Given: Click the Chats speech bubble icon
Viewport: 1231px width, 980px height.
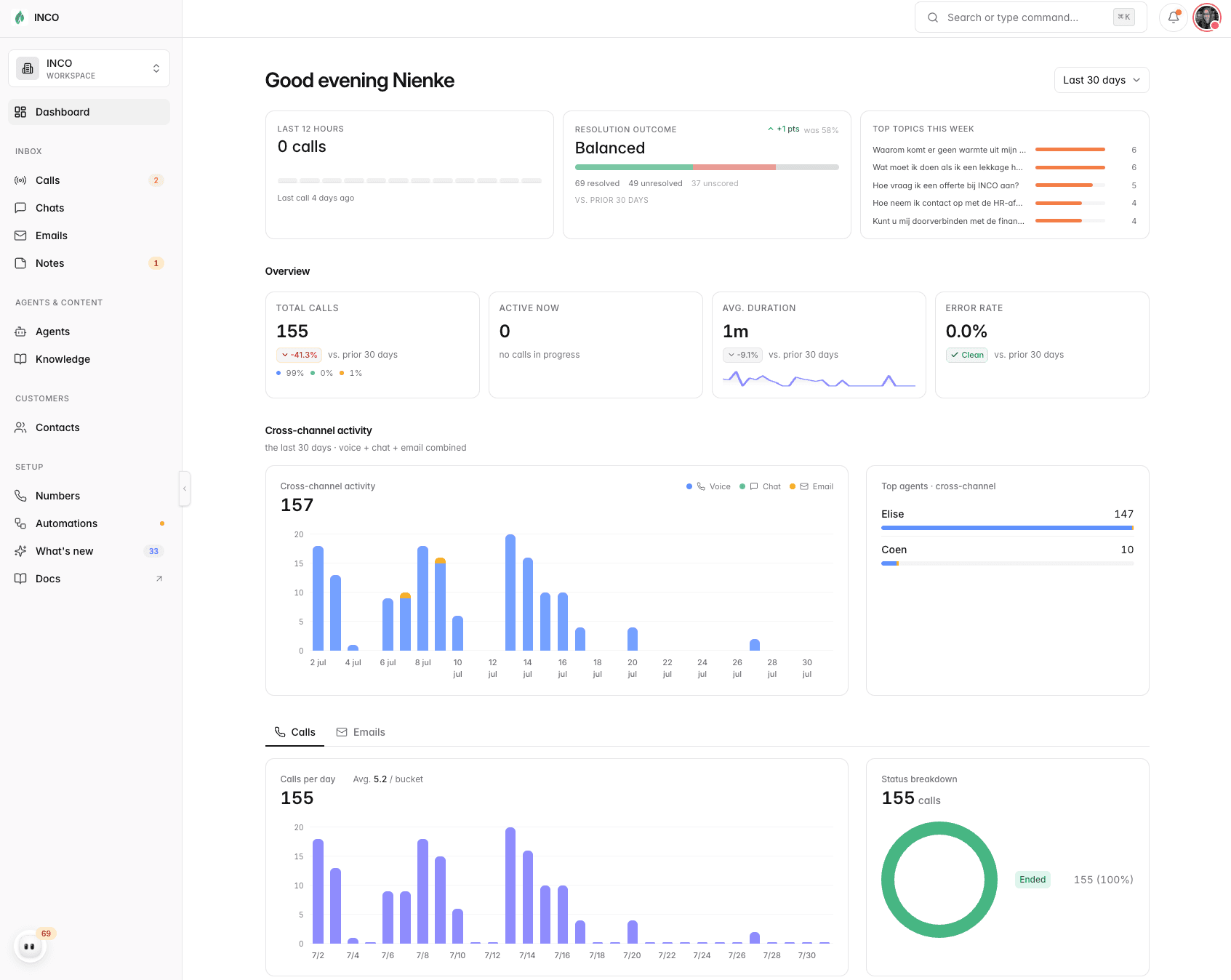Looking at the screenshot, I should click(x=20, y=208).
